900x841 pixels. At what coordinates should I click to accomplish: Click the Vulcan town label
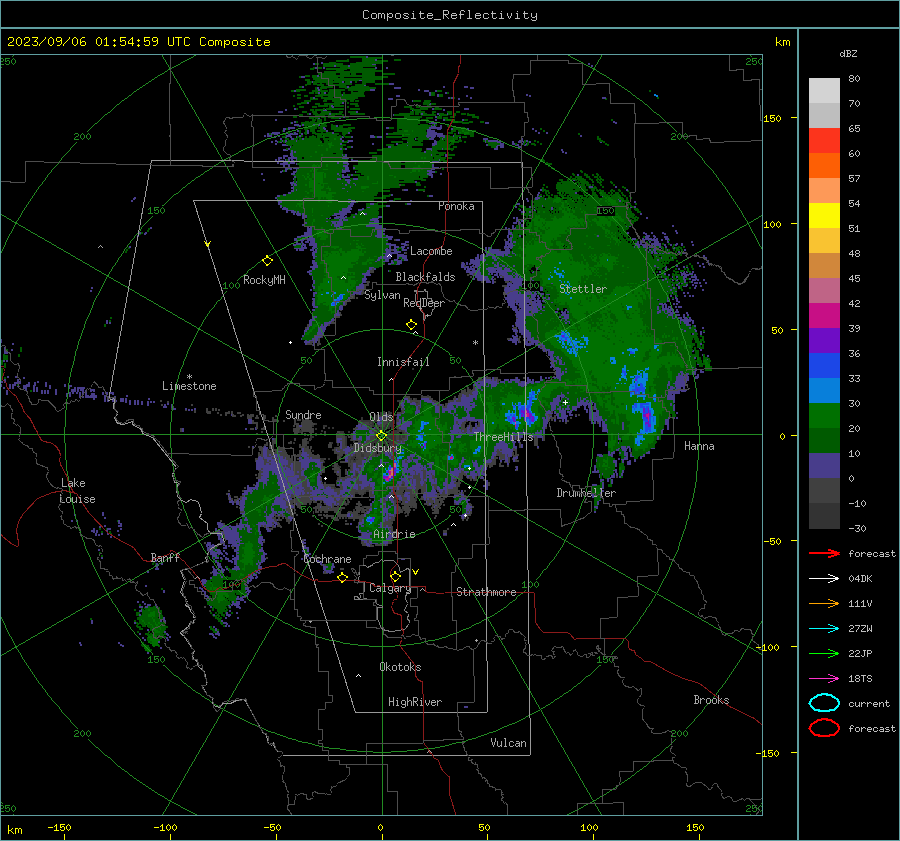509,743
